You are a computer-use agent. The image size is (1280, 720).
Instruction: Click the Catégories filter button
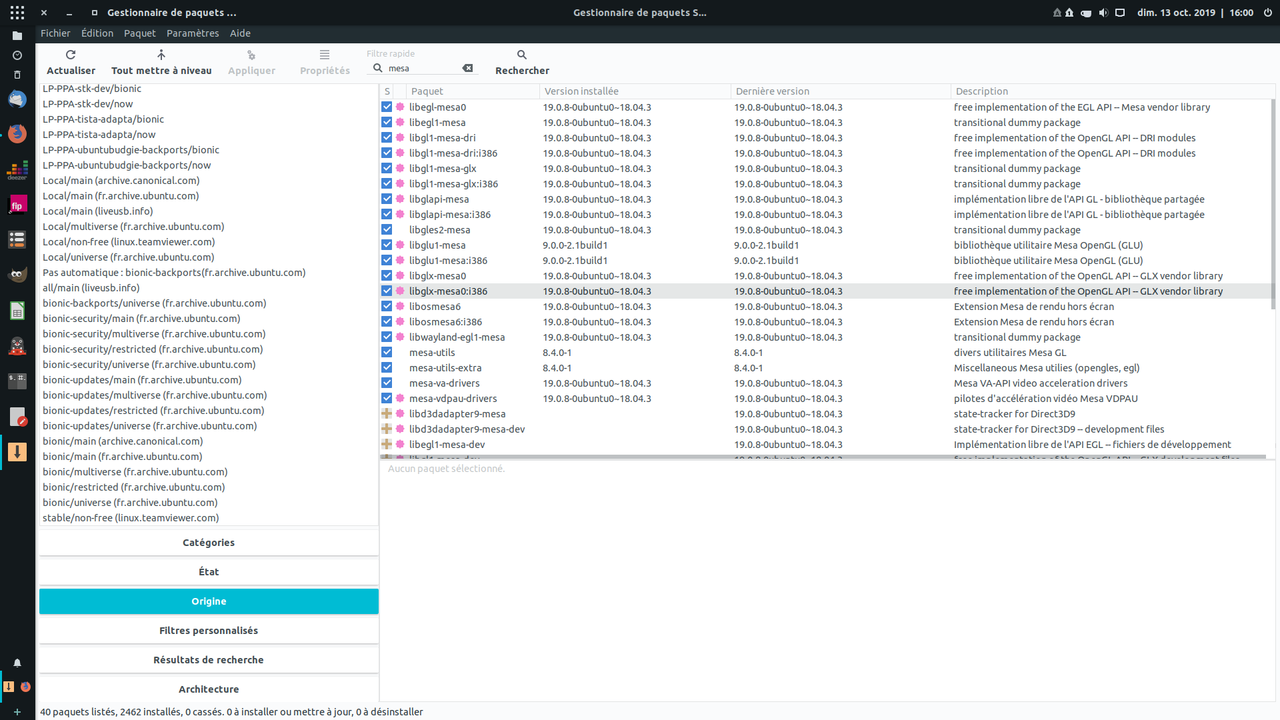point(209,542)
